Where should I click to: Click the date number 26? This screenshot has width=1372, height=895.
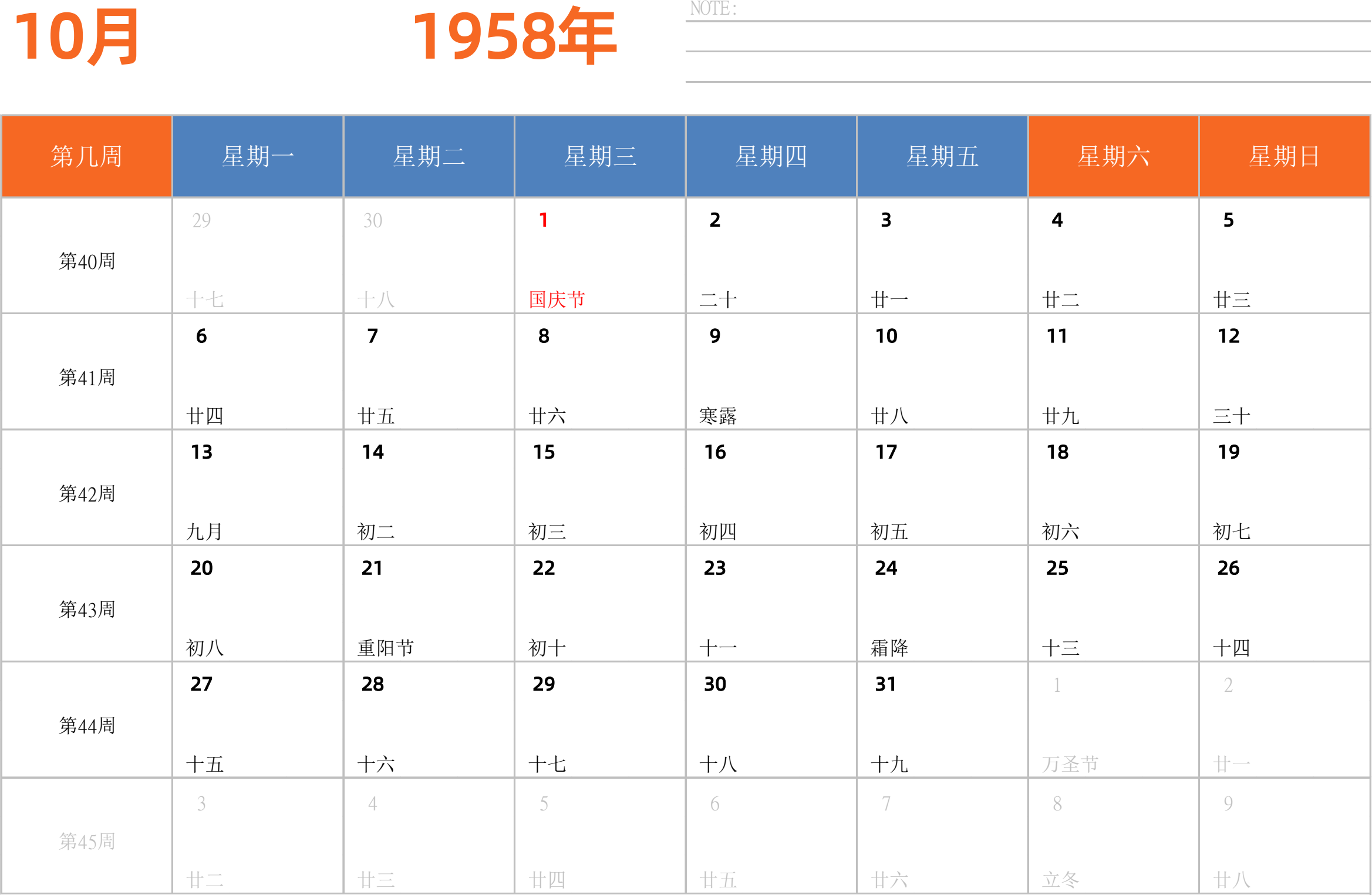1229,568
